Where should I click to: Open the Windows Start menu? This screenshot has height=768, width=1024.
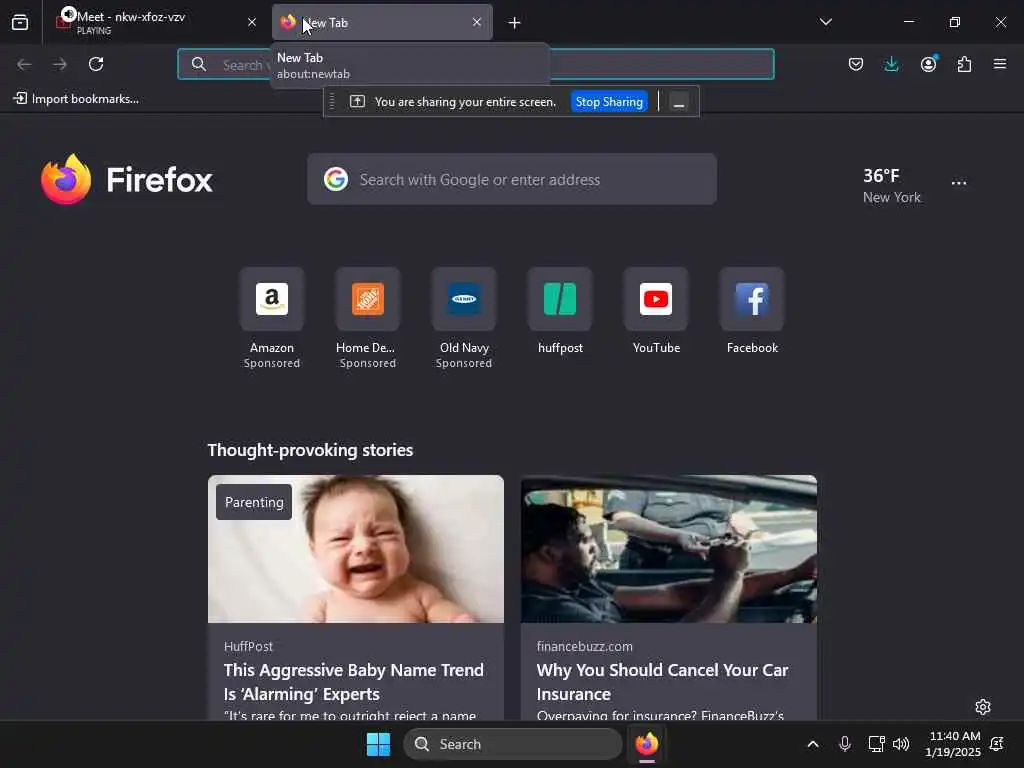(x=378, y=744)
